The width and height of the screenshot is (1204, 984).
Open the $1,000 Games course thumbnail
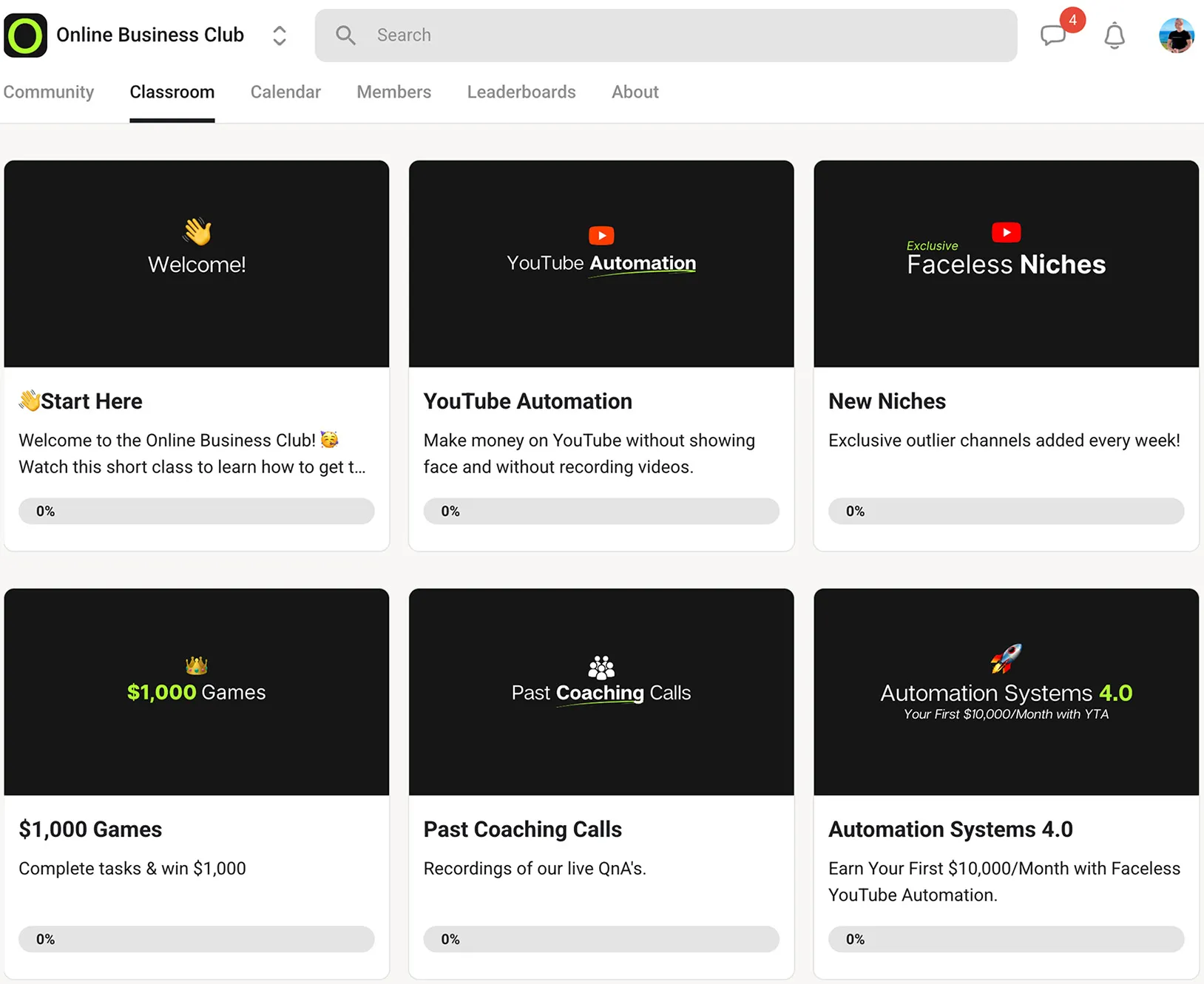point(197,692)
